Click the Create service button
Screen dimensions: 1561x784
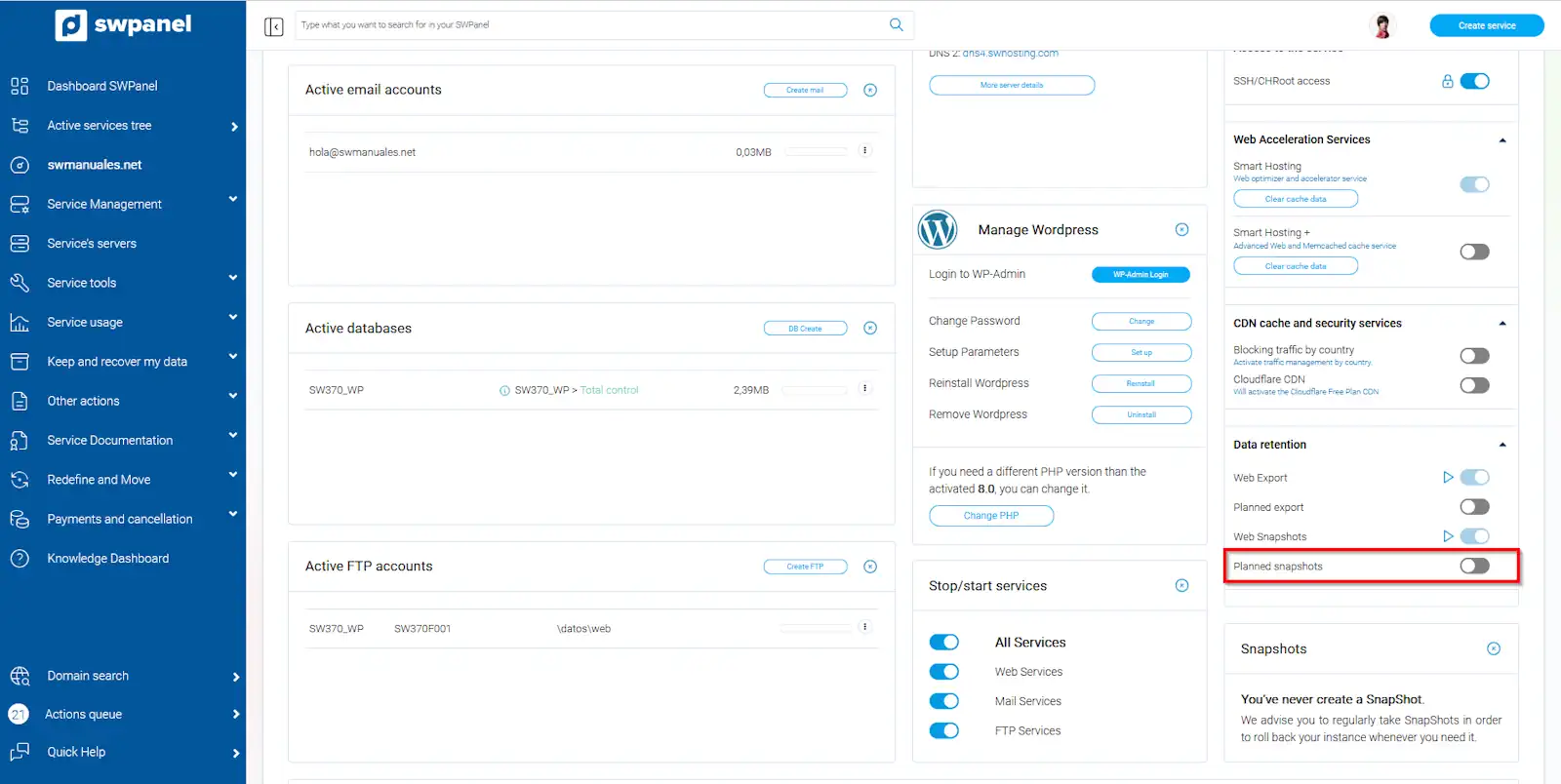[x=1486, y=25]
